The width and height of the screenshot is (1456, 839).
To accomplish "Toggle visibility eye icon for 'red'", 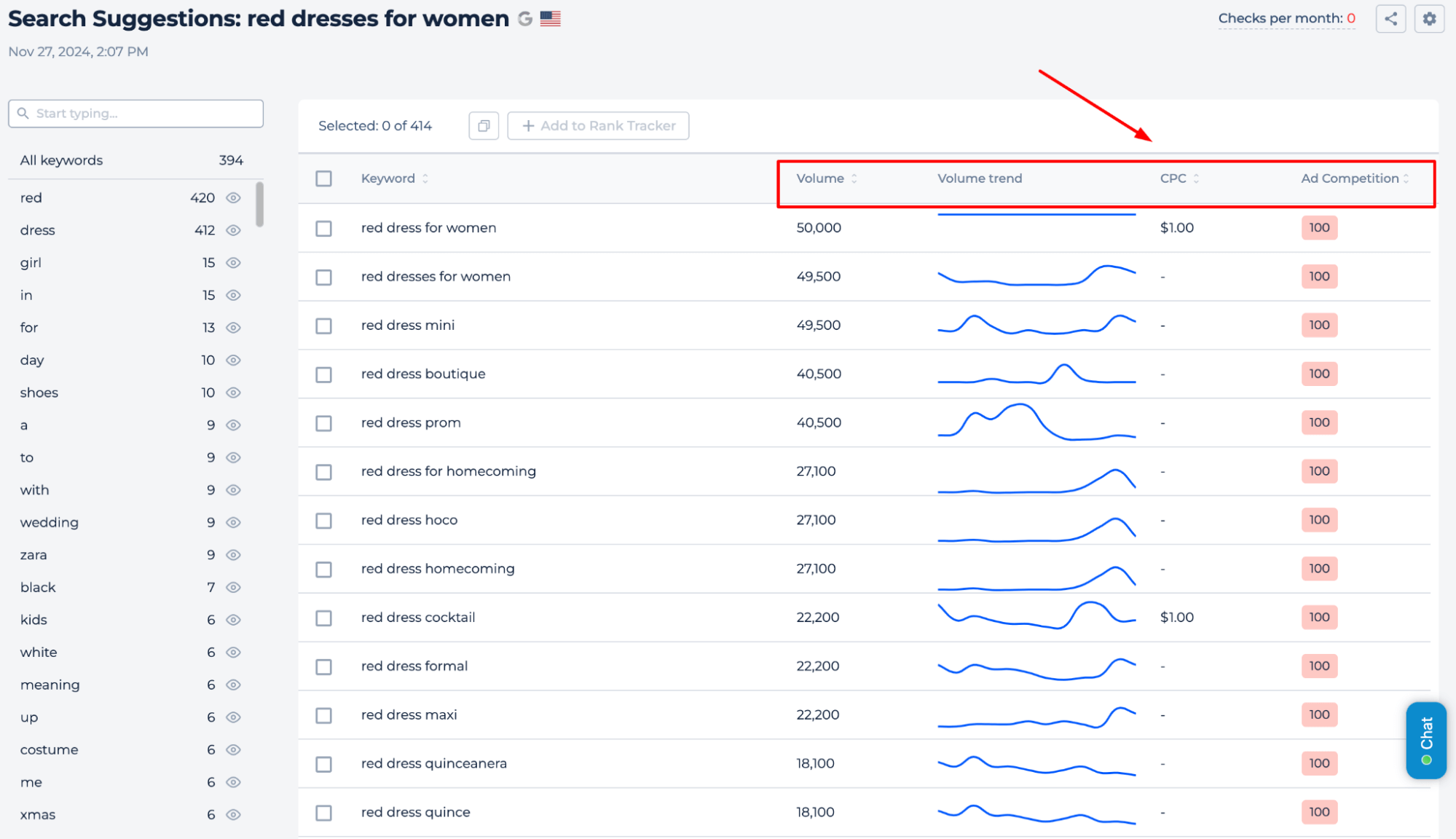I will point(232,198).
